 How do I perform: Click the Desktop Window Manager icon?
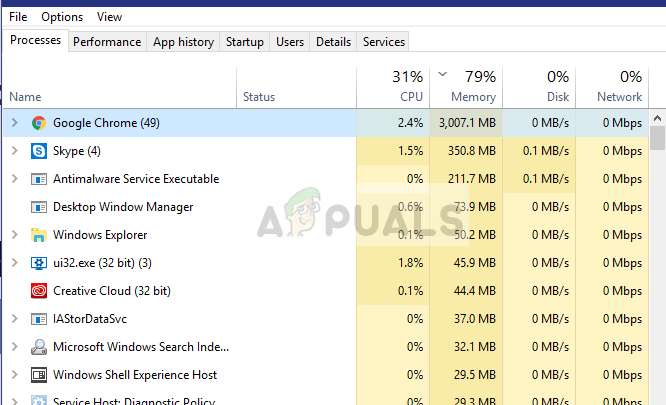(39, 207)
